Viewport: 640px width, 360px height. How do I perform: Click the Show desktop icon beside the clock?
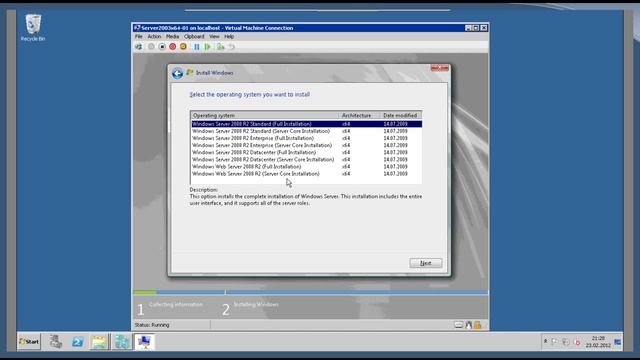point(618,342)
